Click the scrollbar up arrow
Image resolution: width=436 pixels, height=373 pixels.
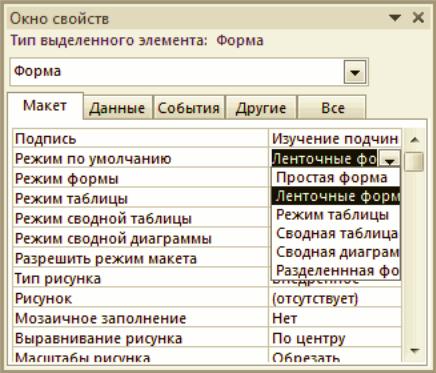pyautogui.click(x=414, y=140)
